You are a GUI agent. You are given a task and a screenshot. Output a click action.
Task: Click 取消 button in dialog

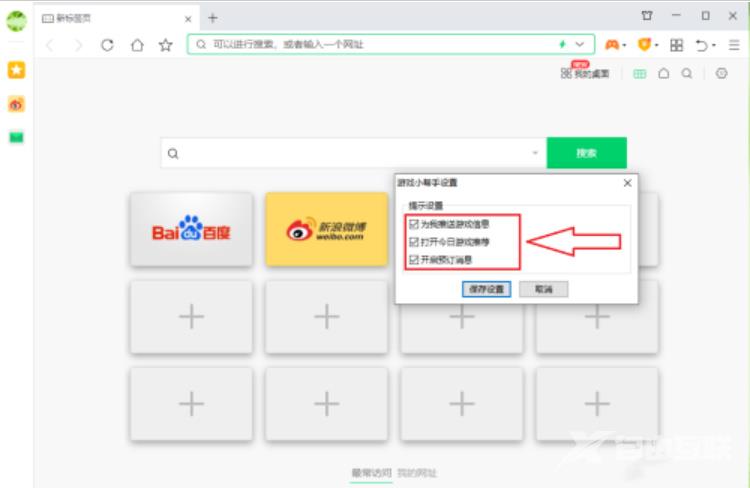(544, 289)
